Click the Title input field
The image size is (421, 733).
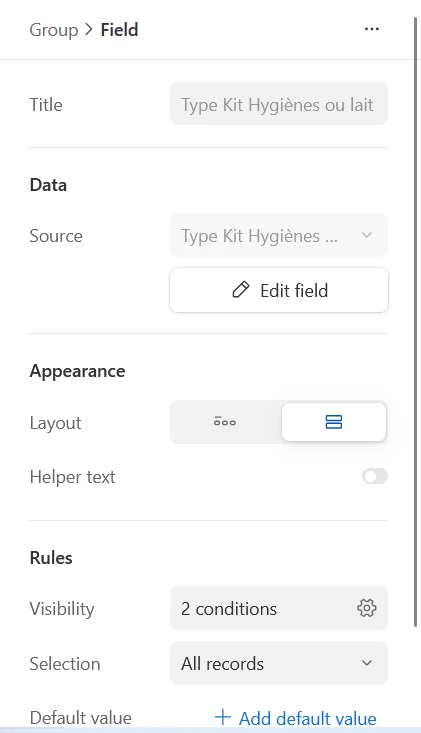click(279, 104)
